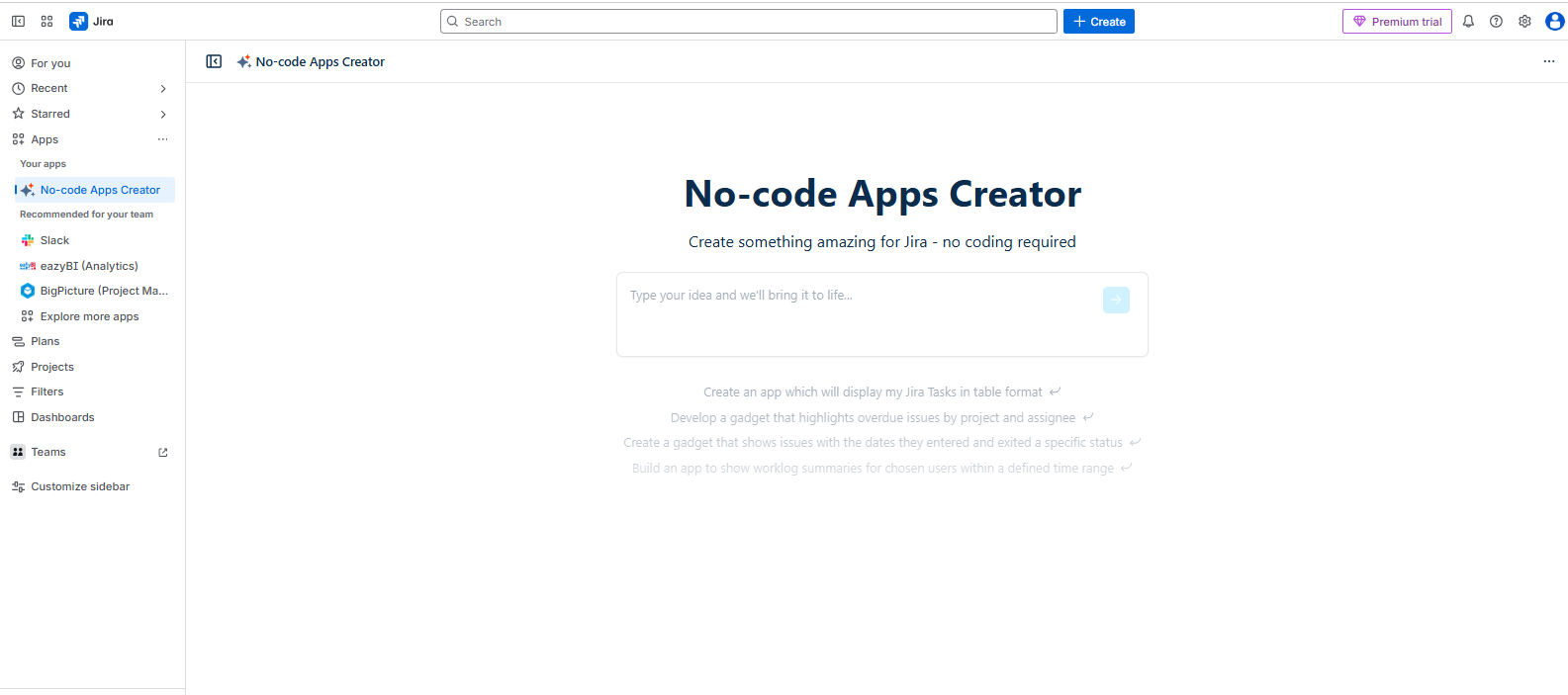Viewport: 1568px width, 695px height.
Task: Select No-code Apps Creator in sidebar
Action: [94, 190]
